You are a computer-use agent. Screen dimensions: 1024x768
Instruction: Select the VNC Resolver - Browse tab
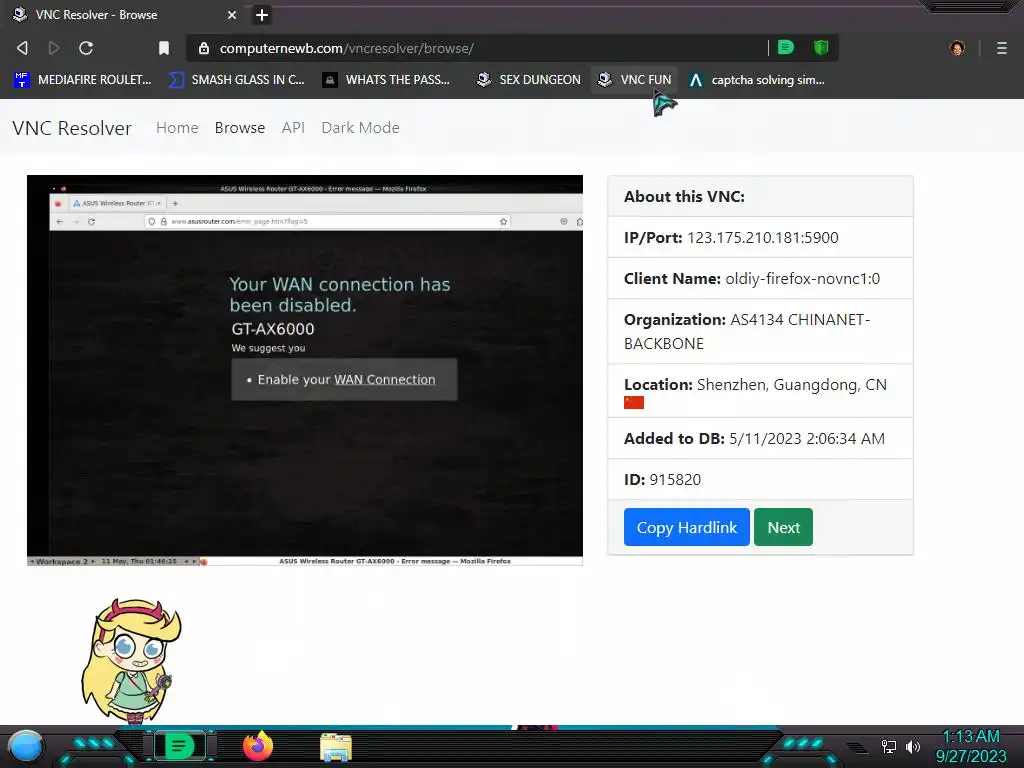(x=125, y=15)
